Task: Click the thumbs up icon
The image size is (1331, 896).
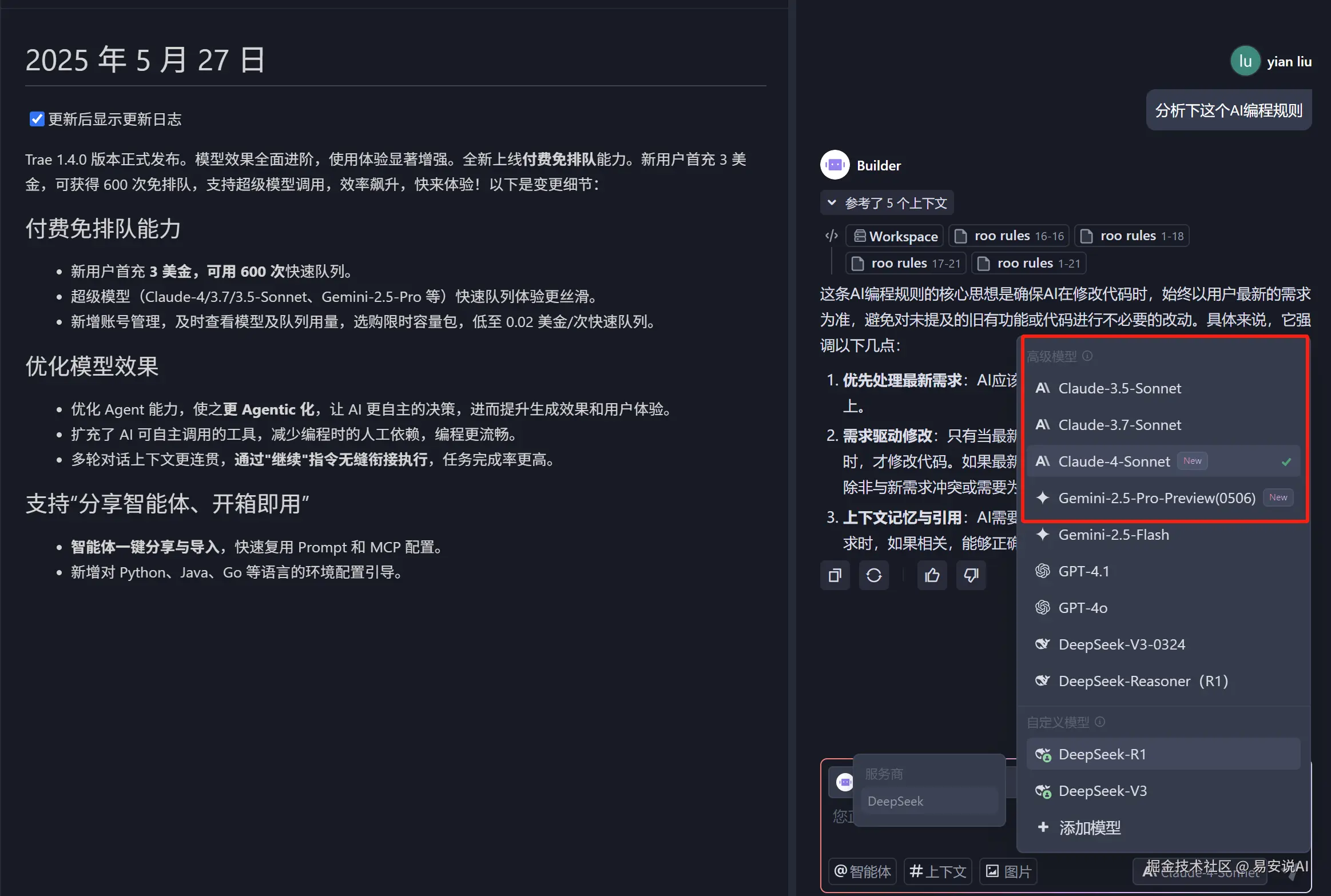Action: [932, 575]
